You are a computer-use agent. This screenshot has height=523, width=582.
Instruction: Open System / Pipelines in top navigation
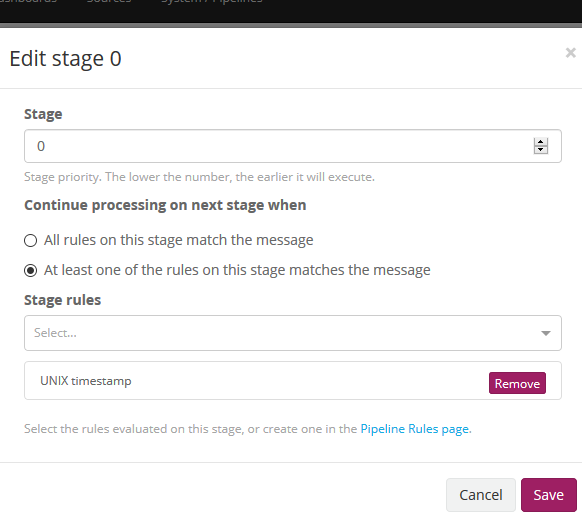[x=212, y=2]
